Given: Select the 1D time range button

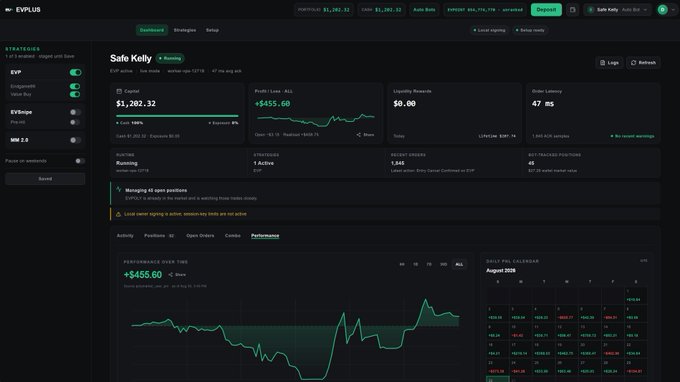Looking at the screenshot, I should click(415, 264).
